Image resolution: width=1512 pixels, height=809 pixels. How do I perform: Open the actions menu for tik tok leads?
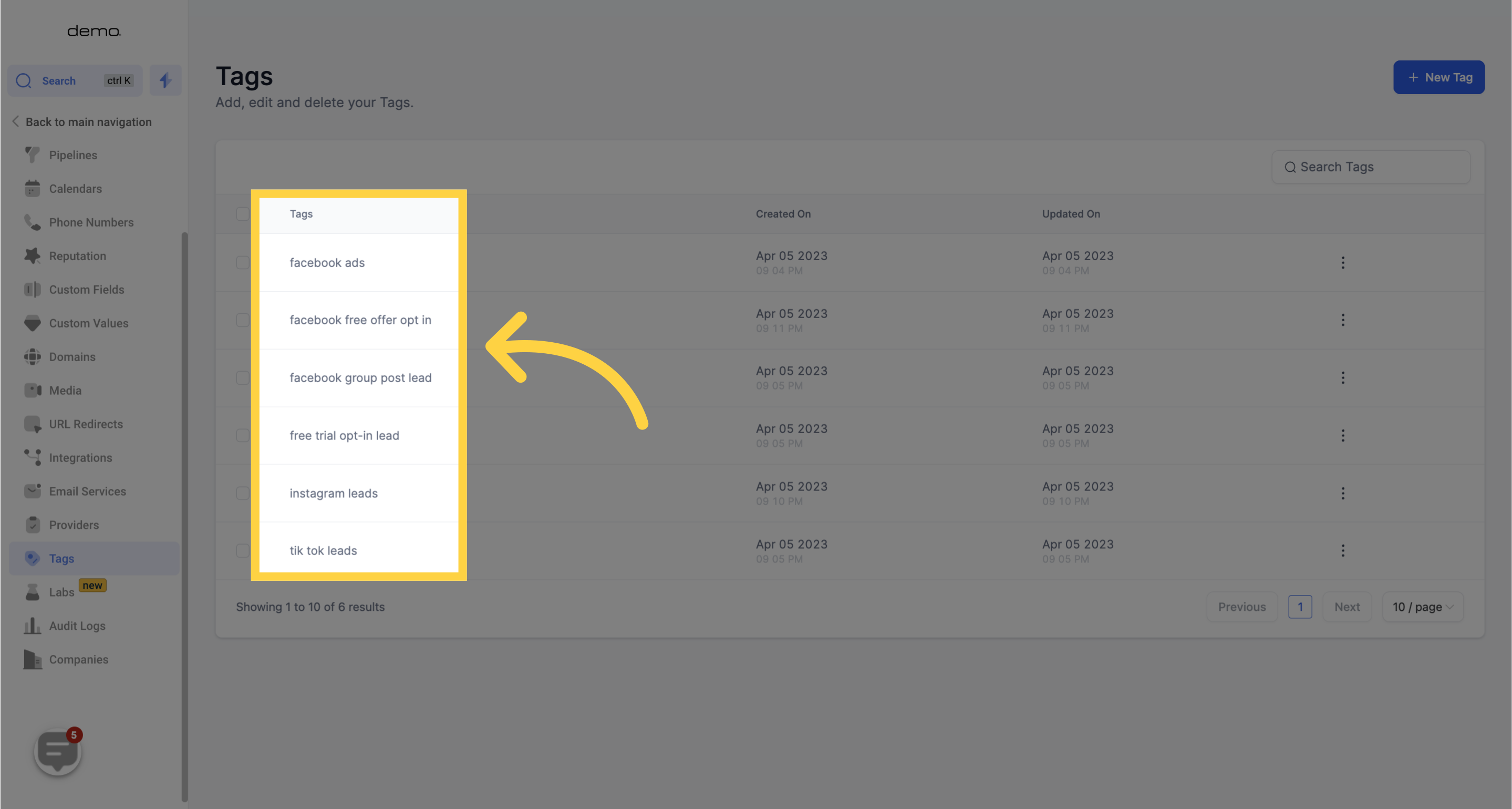(x=1343, y=550)
